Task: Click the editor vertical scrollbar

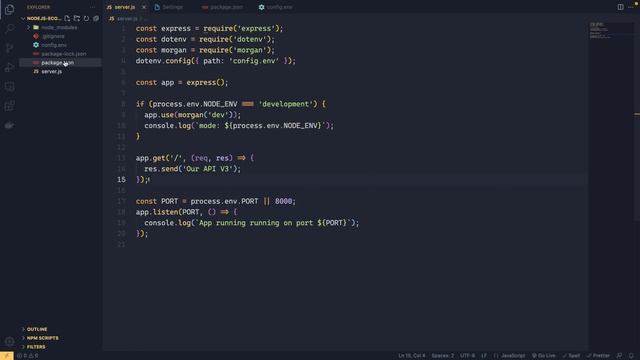Action: click(x=637, y=122)
